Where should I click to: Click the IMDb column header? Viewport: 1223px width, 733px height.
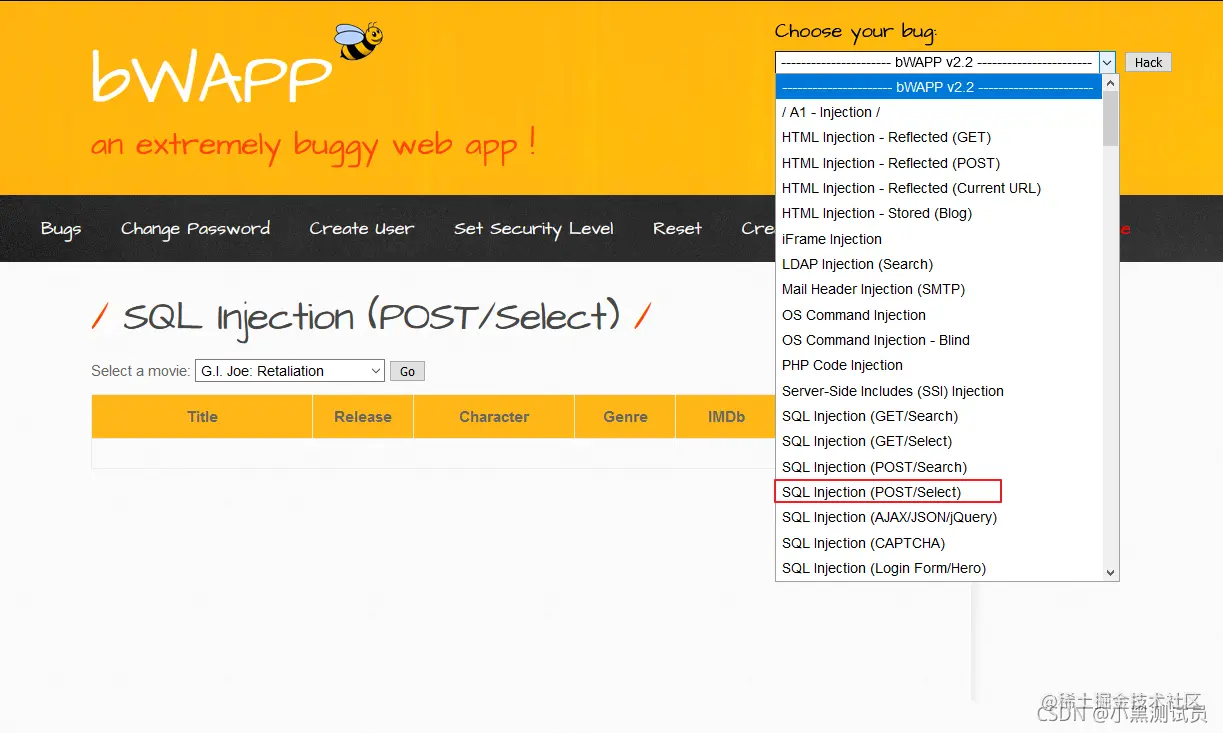[726, 417]
